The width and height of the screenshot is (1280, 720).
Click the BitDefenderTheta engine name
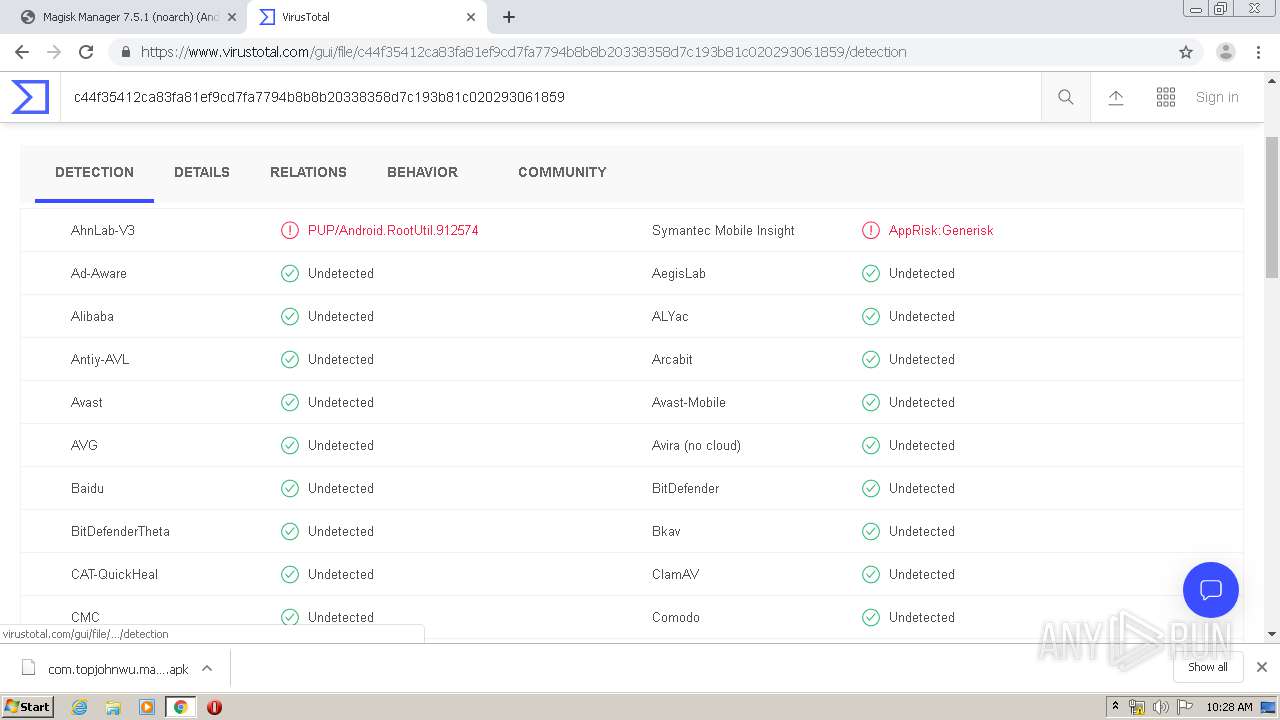120,531
